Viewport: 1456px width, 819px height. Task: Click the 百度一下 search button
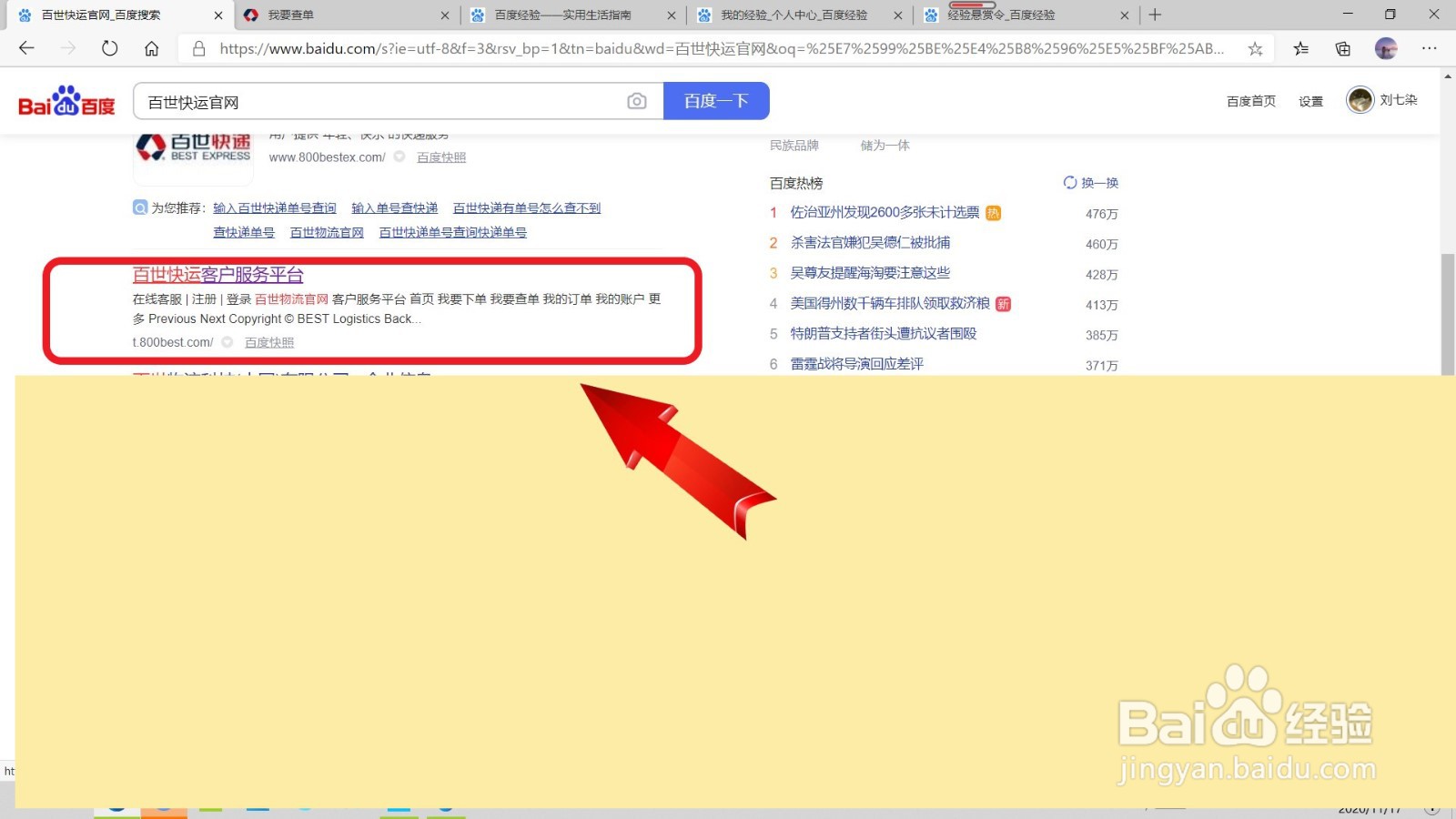(716, 101)
